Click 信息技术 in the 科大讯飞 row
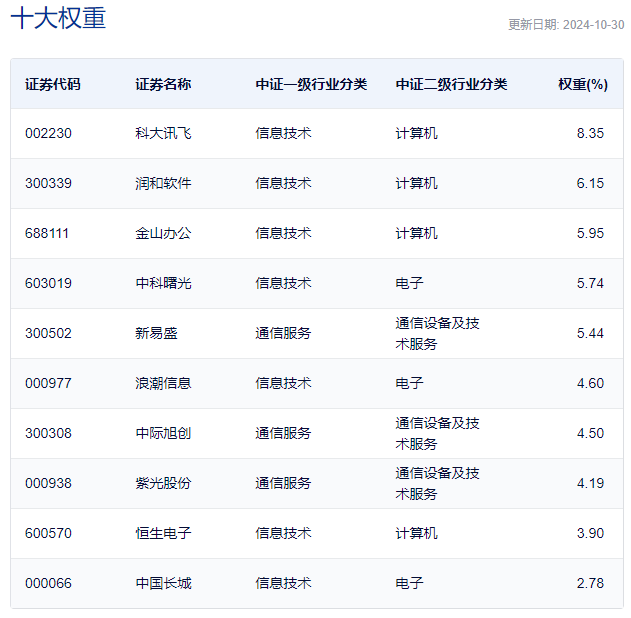This screenshot has height=618, width=631. (x=283, y=133)
